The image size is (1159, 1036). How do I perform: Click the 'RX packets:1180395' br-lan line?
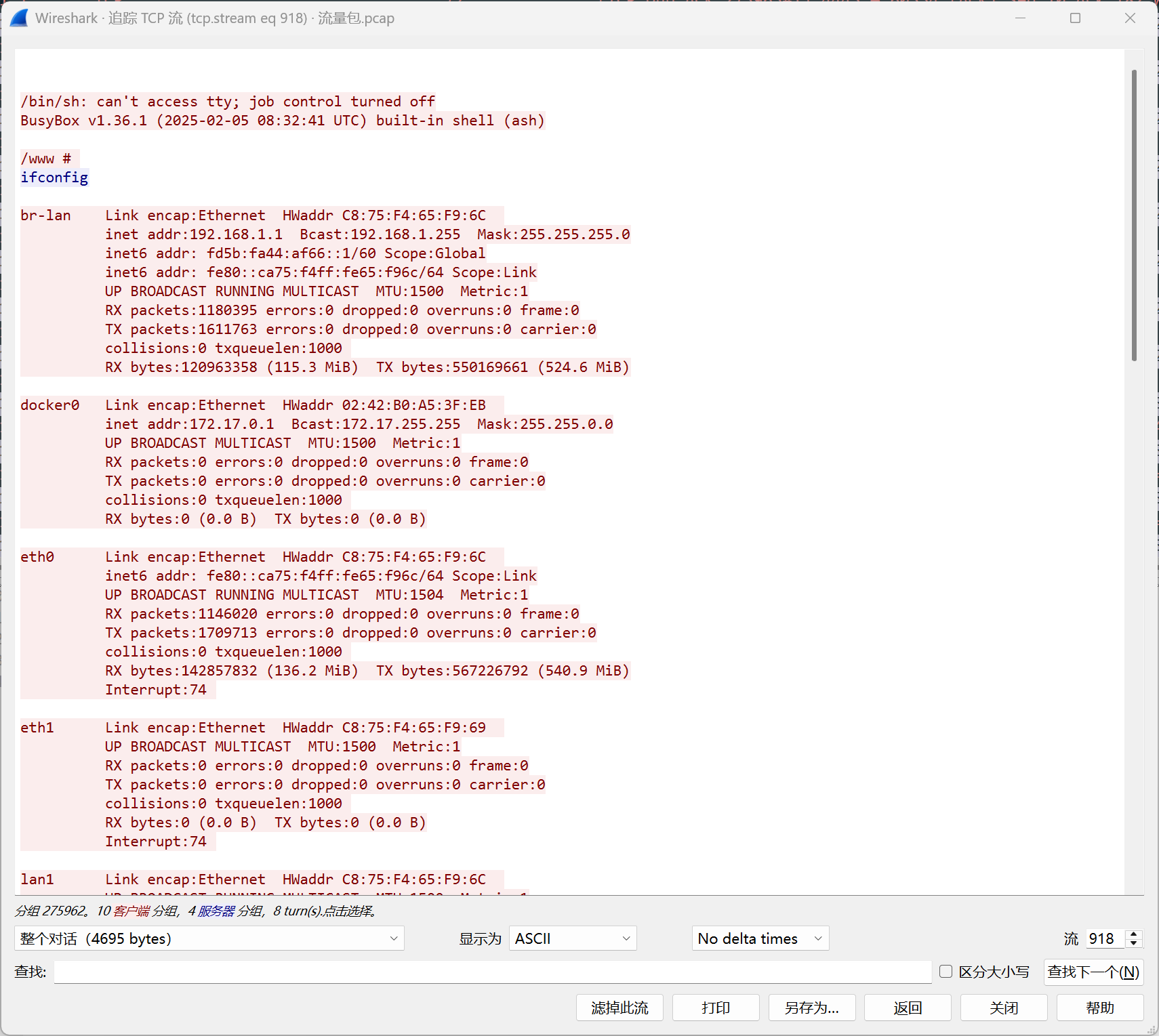(342, 310)
